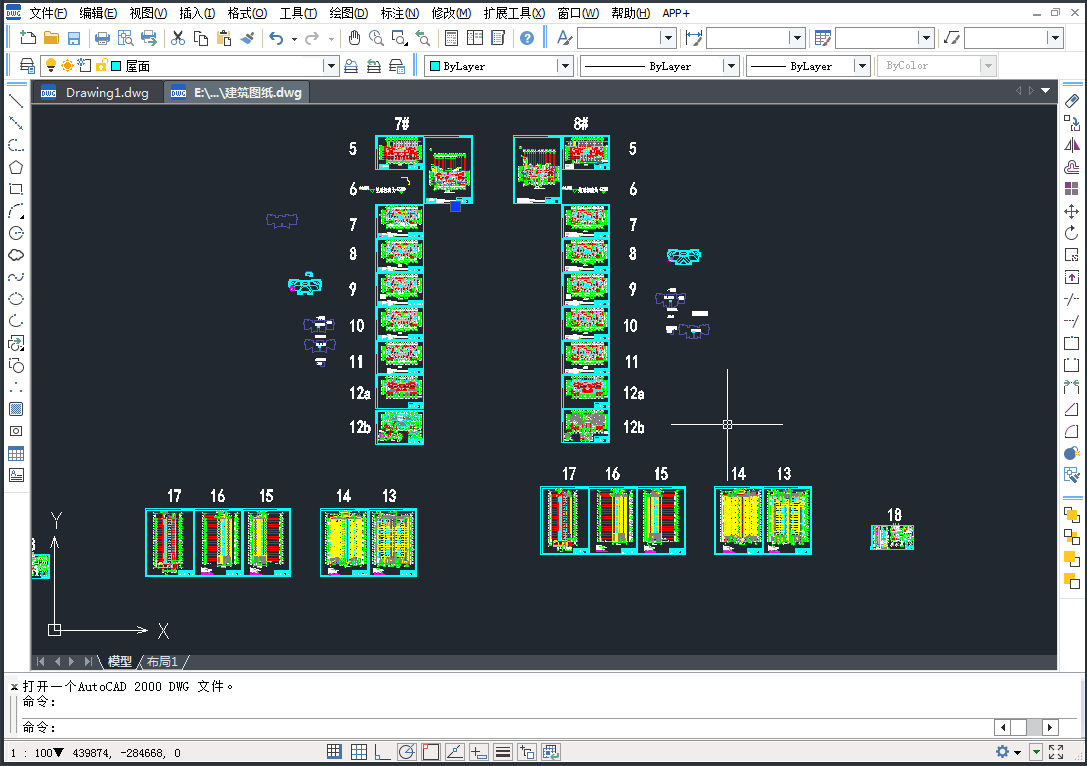Image resolution: width=1087 pixels, height=766 pixels.
Task: Click the undo arrow button
Action: [x=276, y=38]
